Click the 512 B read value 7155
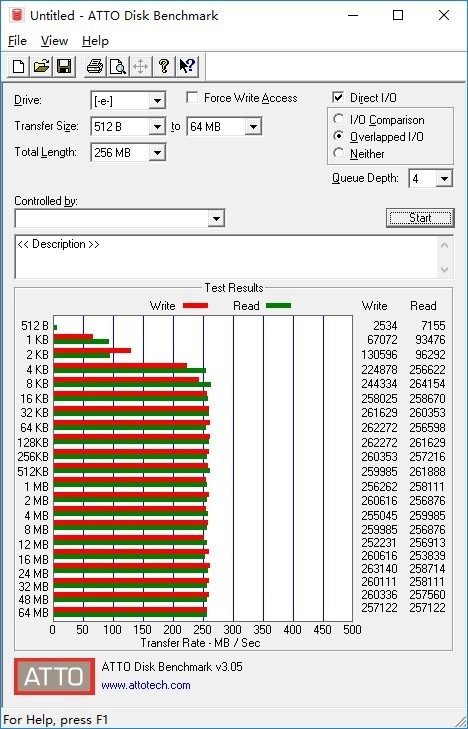The width and height of the screenshot is (468, 729). click(433, 325)
